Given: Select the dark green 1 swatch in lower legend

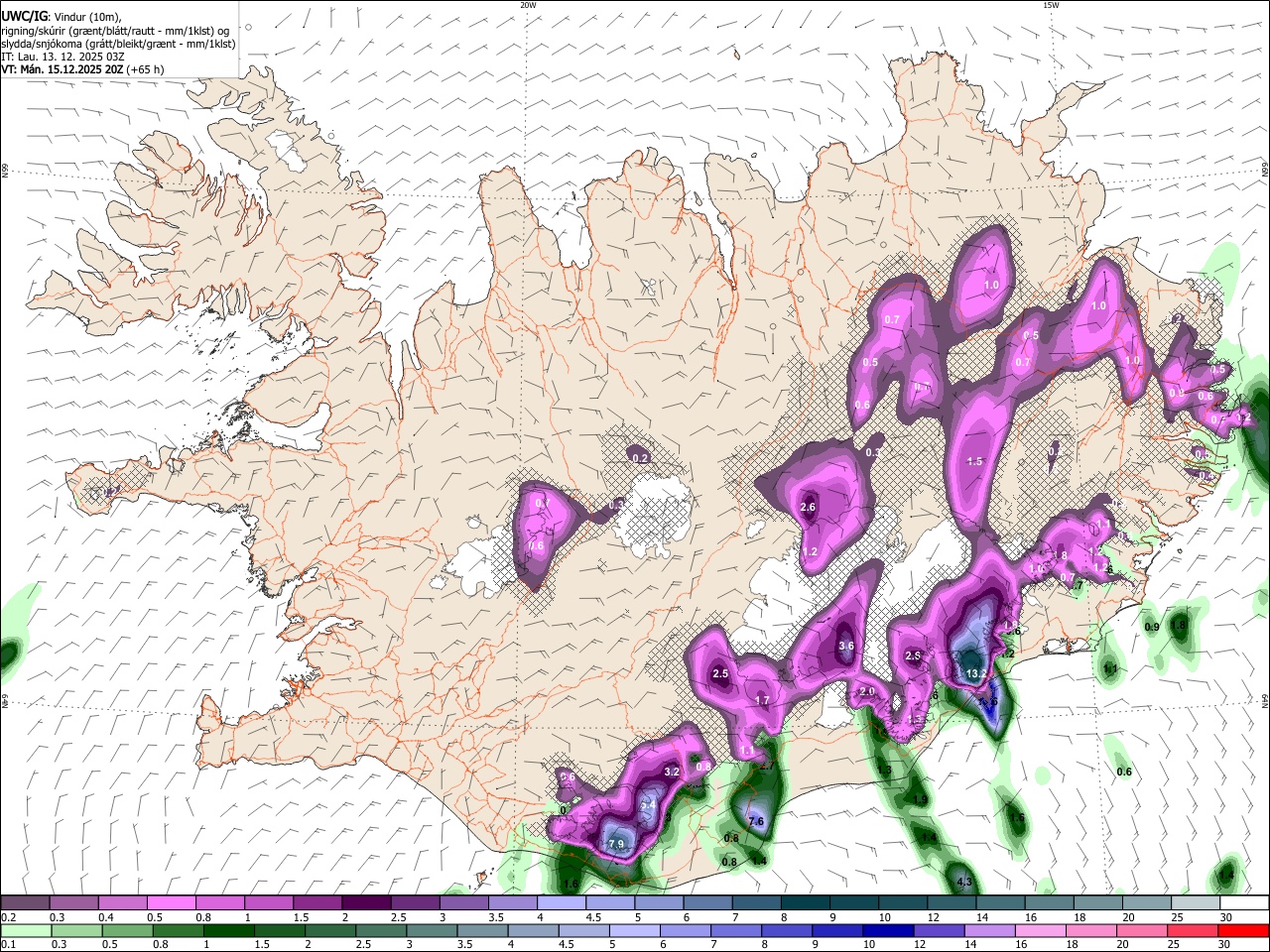Looking at the screenshot, I should (x=227, y=930).
